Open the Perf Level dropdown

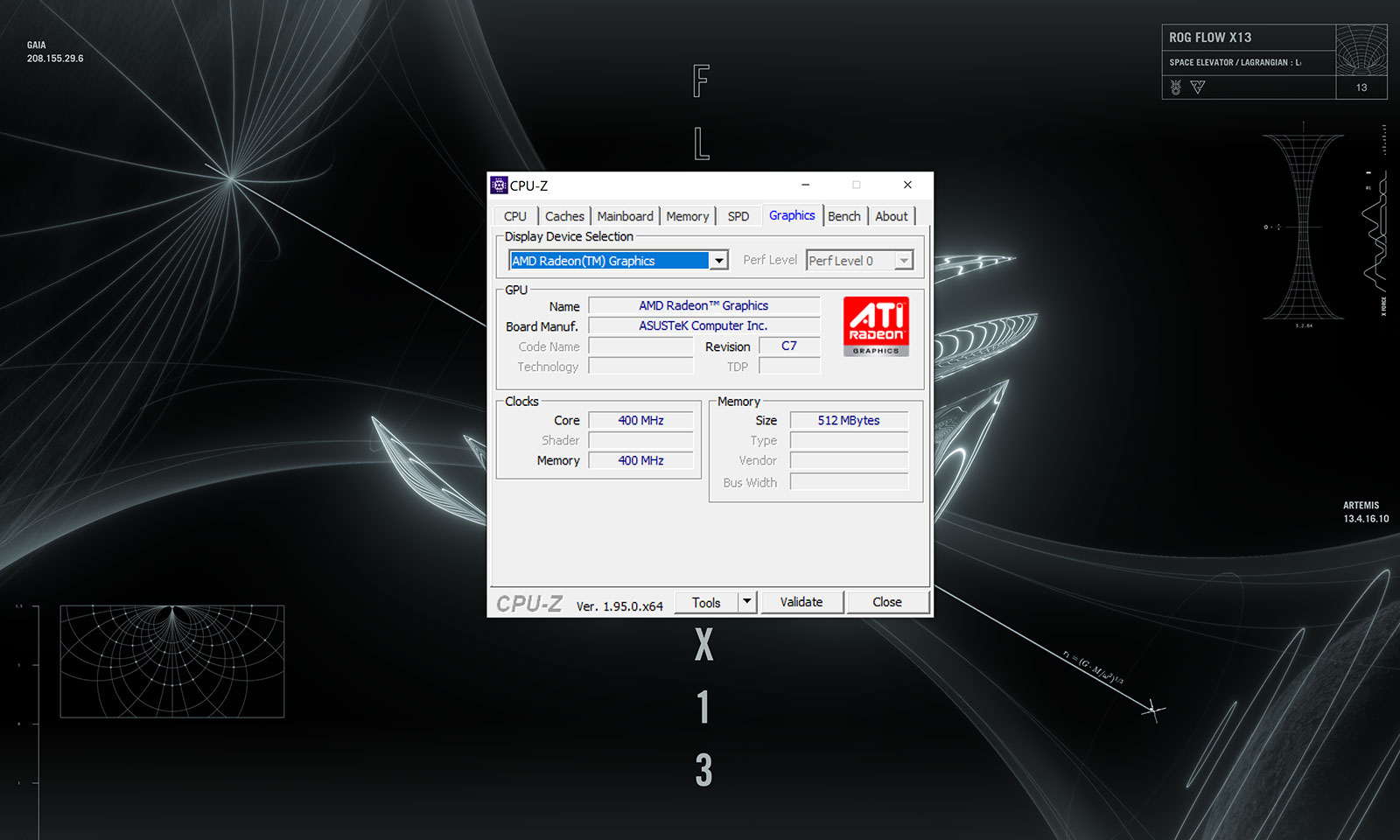[x=859, y=261]
